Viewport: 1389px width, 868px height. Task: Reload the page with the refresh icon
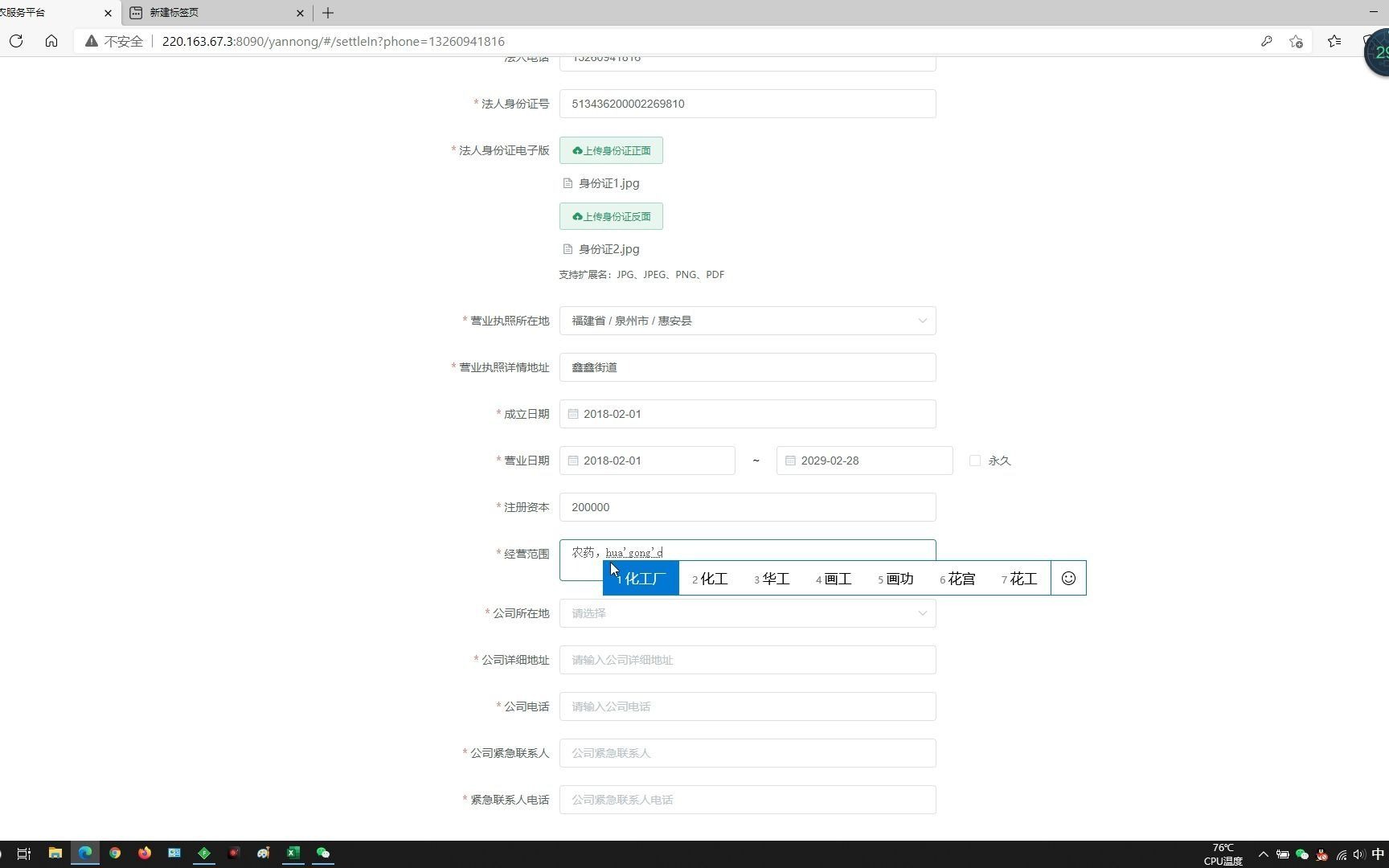coord(16,41)
